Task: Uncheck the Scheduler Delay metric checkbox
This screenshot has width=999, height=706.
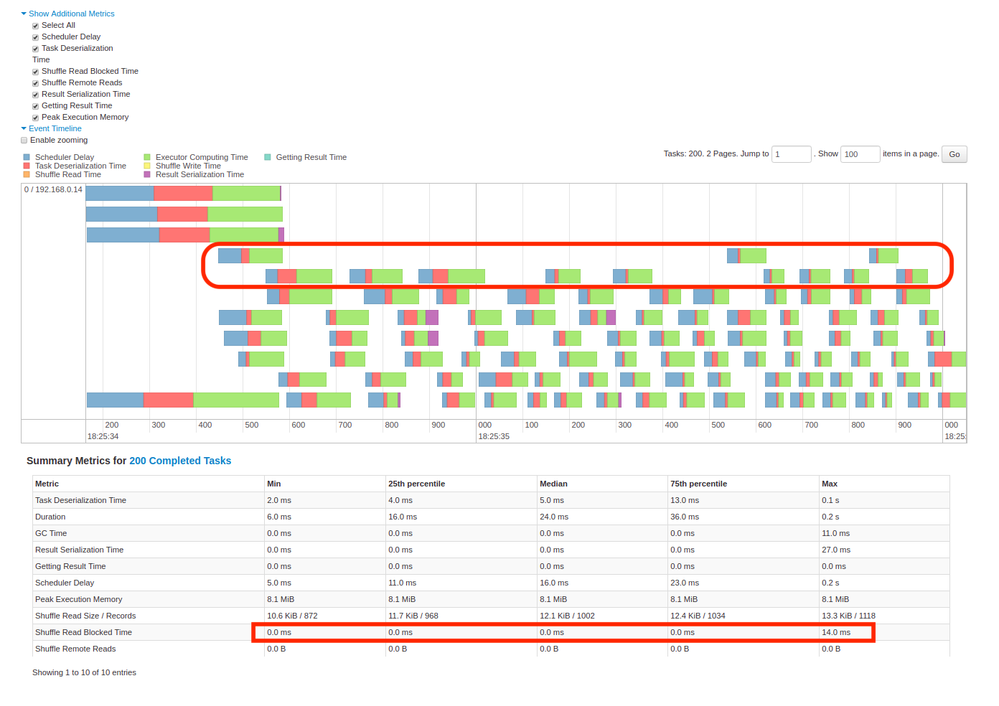Action: pos(36,37)
